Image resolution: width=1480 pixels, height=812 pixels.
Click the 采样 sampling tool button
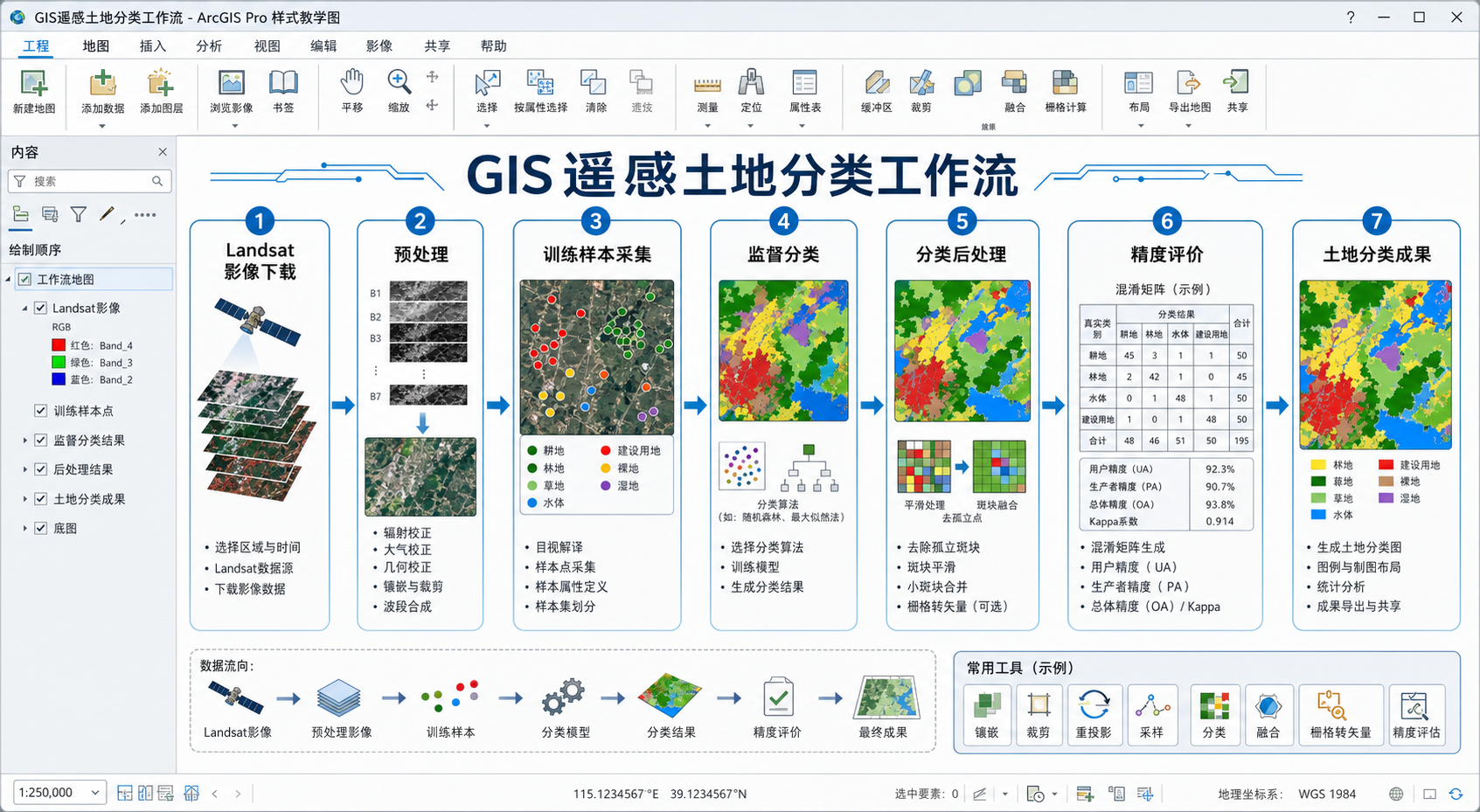[x=1152, y=715]
